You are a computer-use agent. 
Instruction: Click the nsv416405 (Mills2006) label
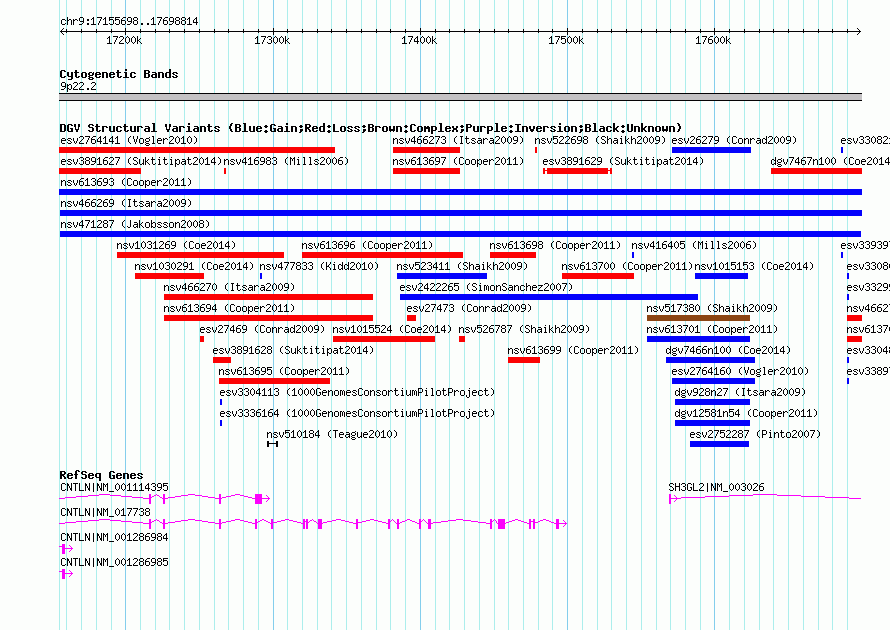(x=694, y=245)
